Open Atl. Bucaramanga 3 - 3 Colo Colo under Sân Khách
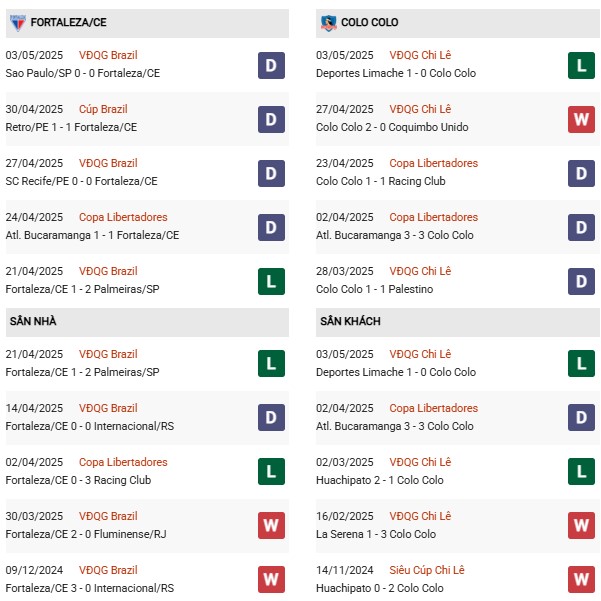This screenshot has width=601, height=601. [395, 426]
